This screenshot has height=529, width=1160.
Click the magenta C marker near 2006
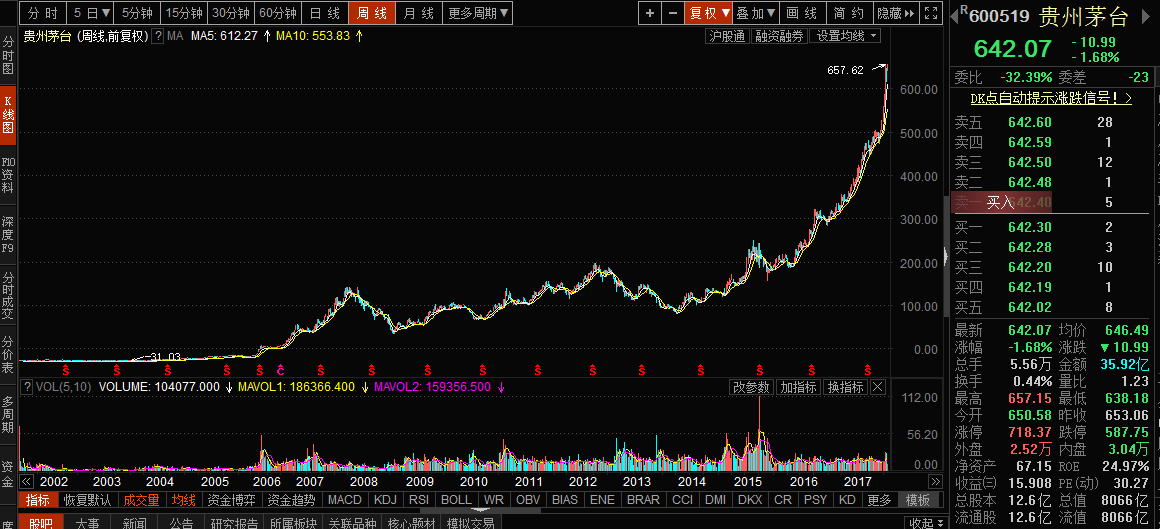click(x=280, y=369)
